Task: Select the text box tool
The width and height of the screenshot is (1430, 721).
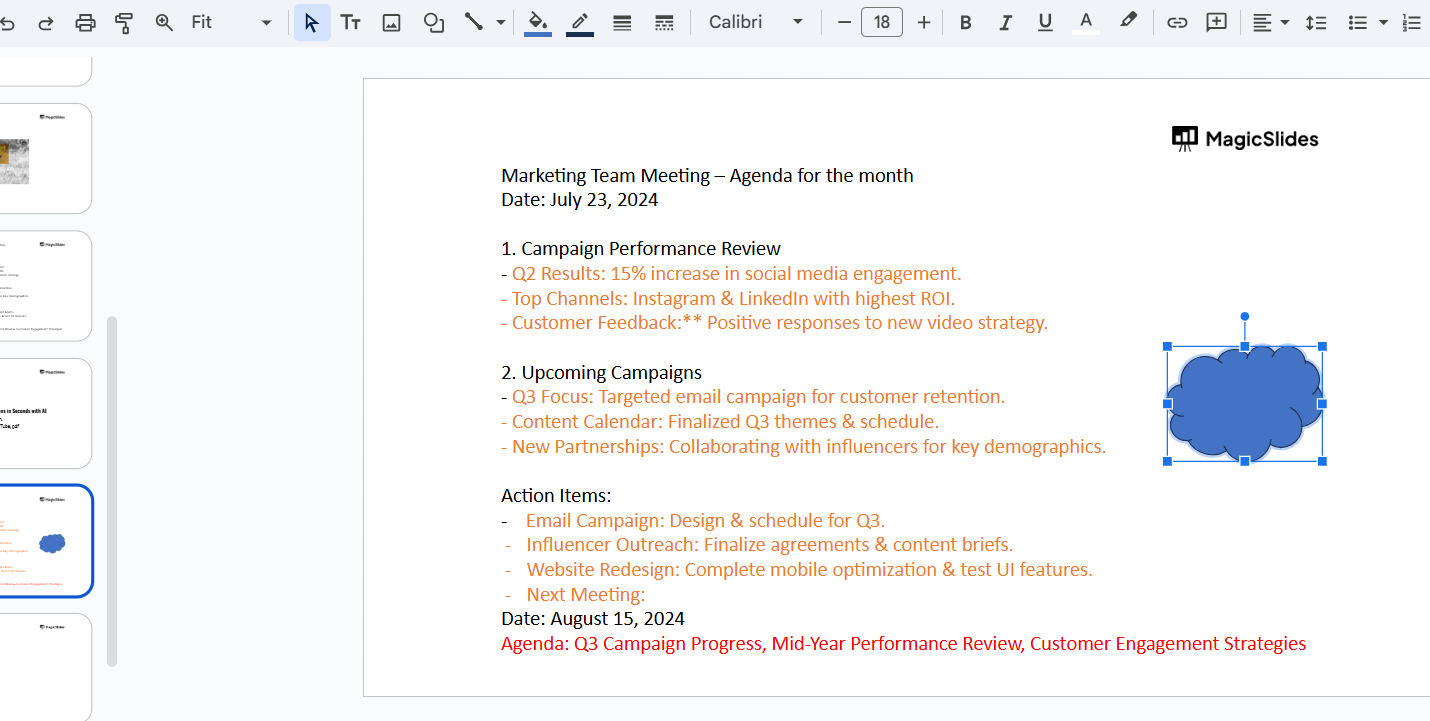Action: coord(350,22)
